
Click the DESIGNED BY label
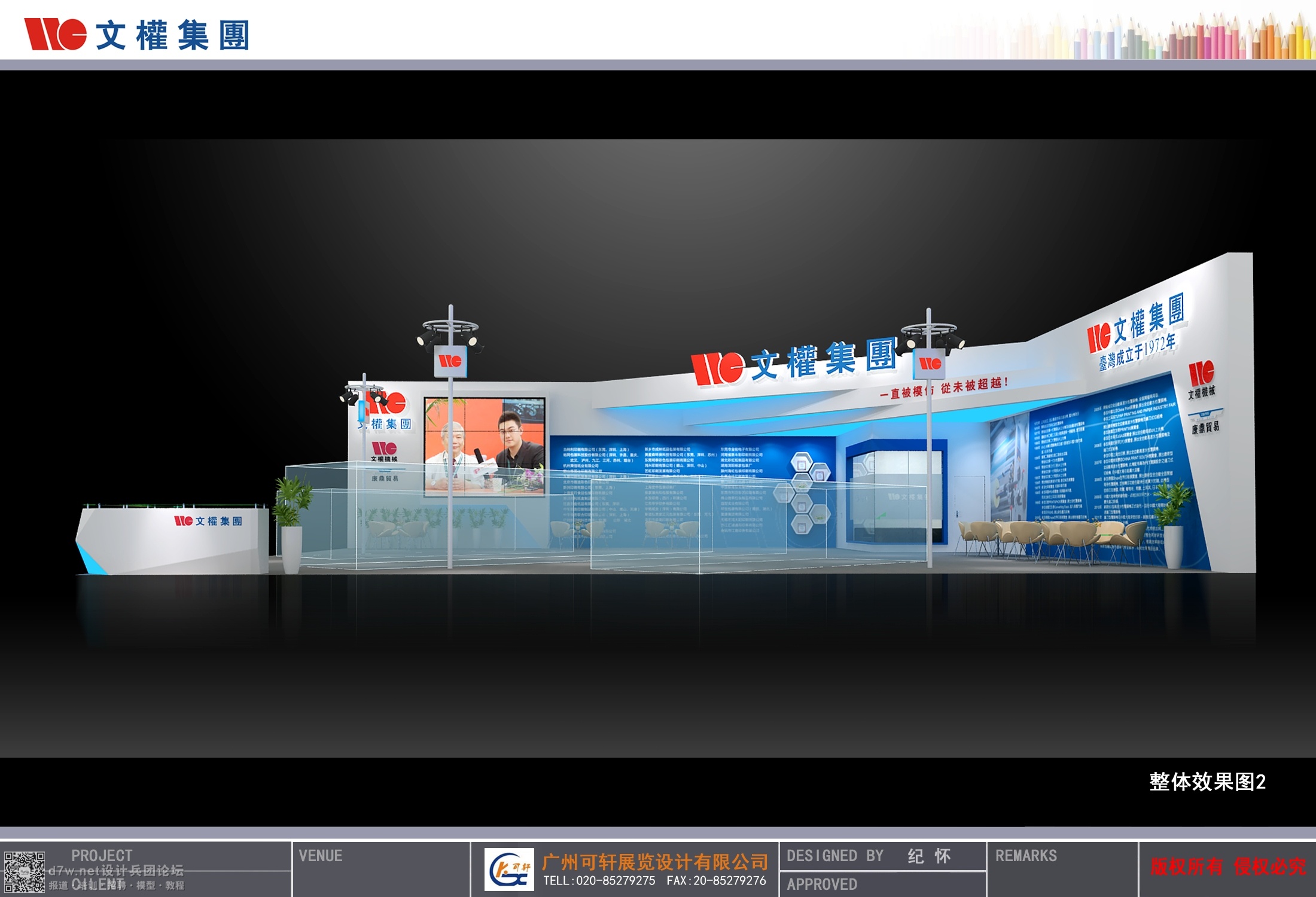[835, 856]
